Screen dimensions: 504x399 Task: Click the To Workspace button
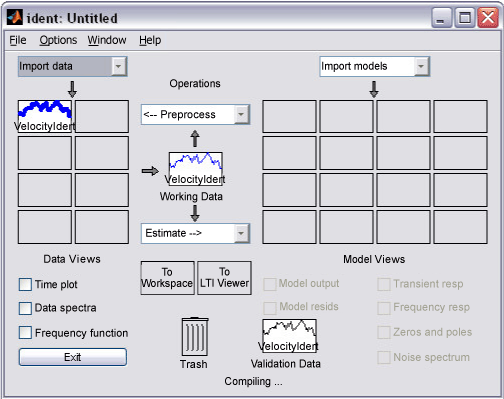click(168, 278)
